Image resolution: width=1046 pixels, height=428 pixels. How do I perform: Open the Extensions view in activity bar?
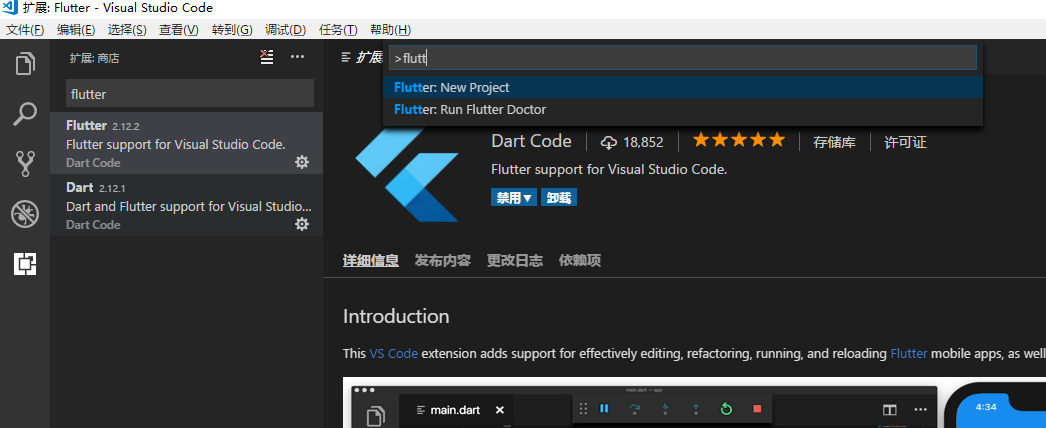(25, 264)
